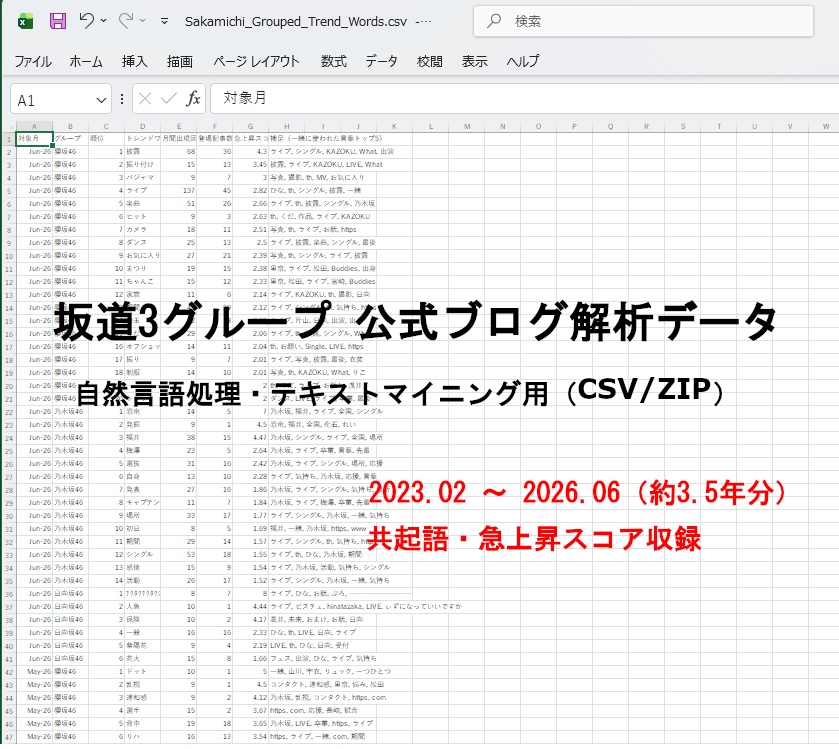Select column W header
Viewport: 839px width, 749px height.
[826, 127]
